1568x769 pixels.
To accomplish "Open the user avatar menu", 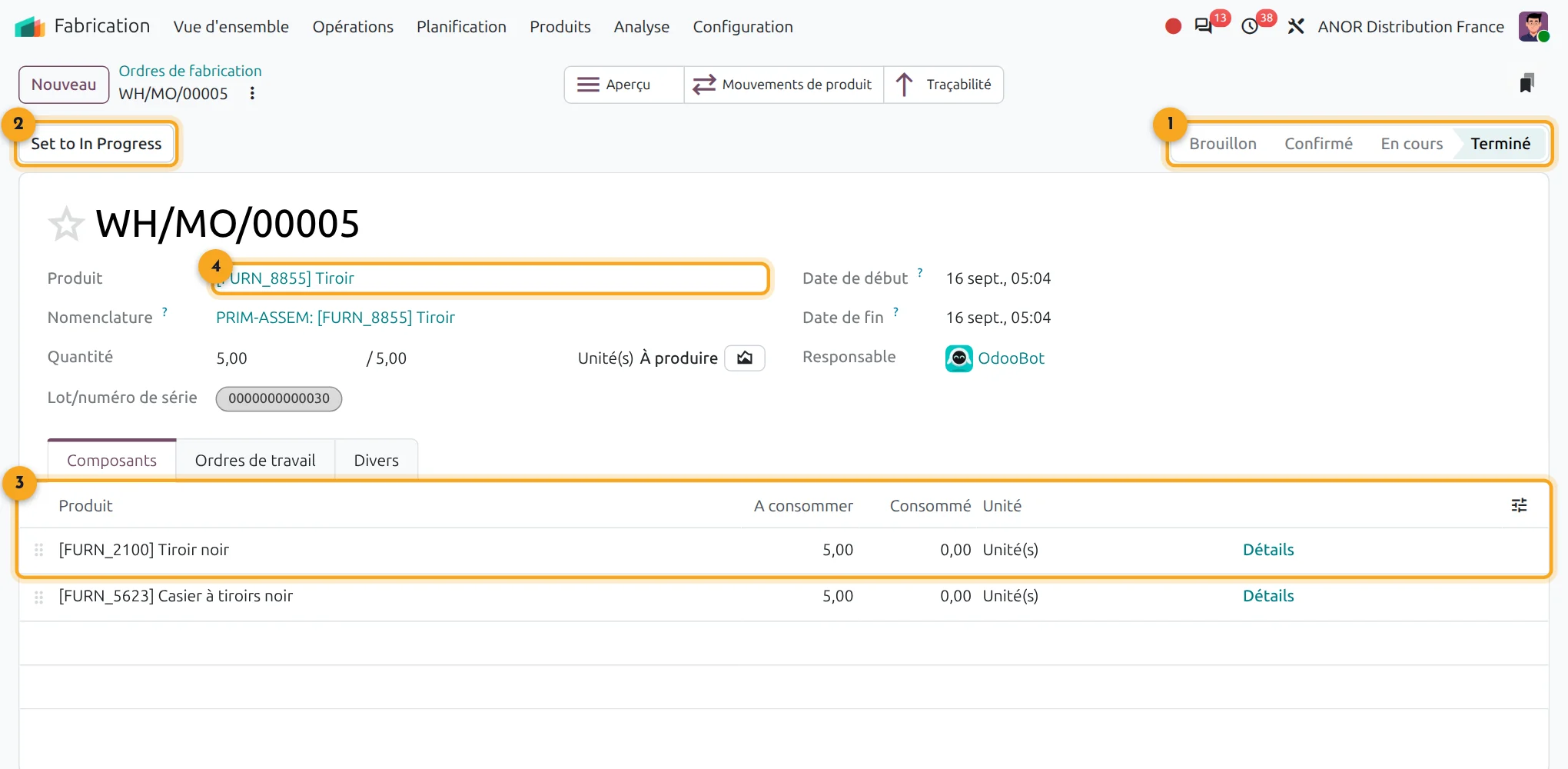I will (1533, 27).
